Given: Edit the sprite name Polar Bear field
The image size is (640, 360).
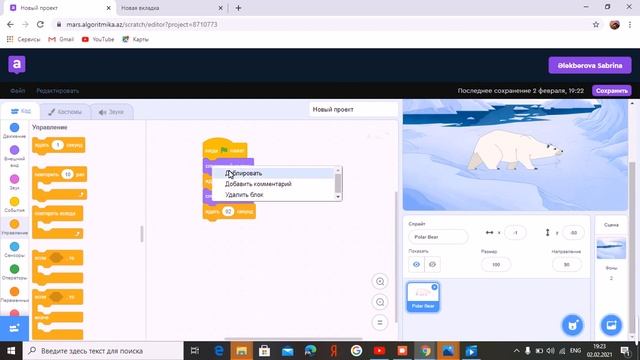Looking at the screenshot, I should [438, 237].
